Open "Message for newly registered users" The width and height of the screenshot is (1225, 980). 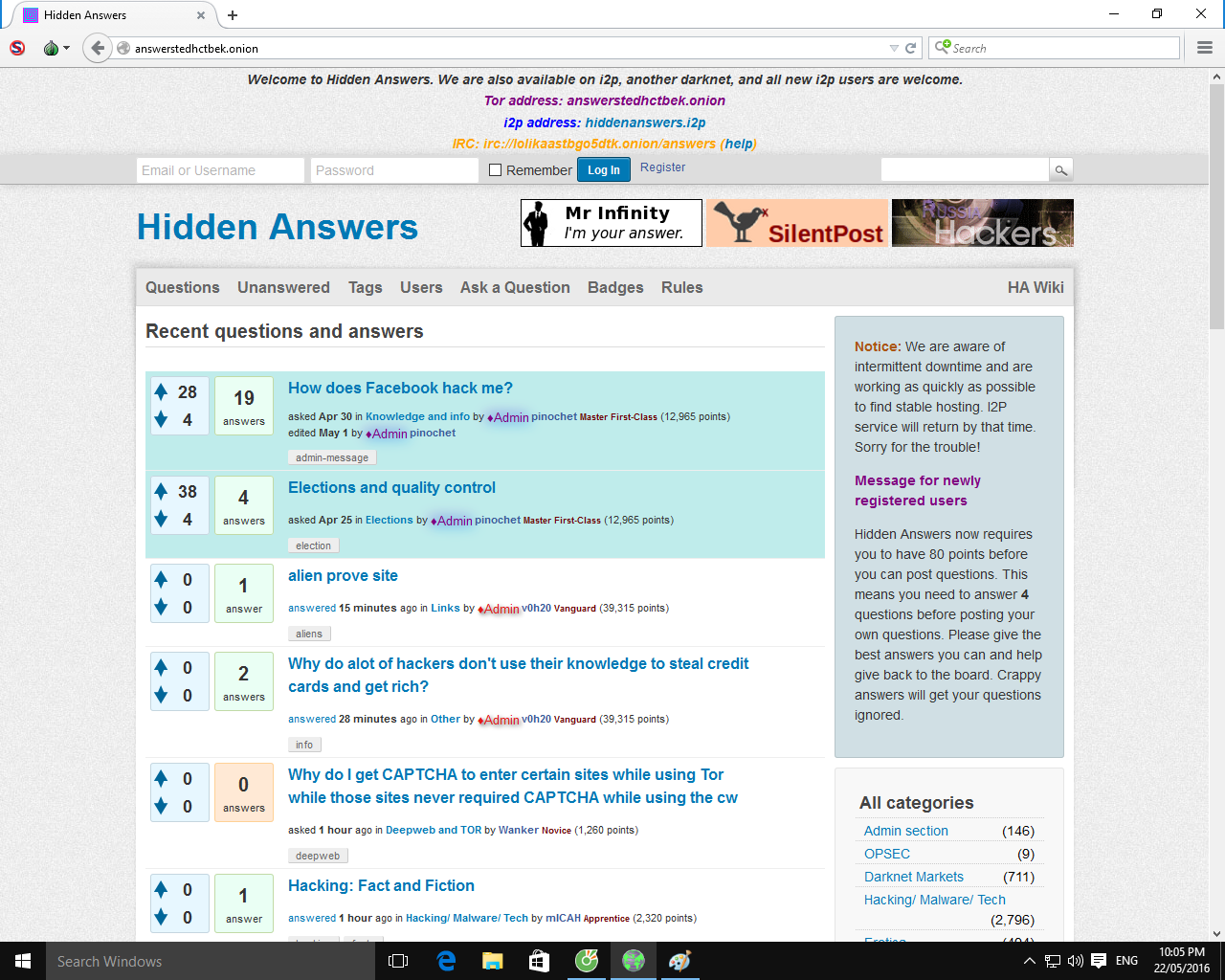(x=917, y=490)
